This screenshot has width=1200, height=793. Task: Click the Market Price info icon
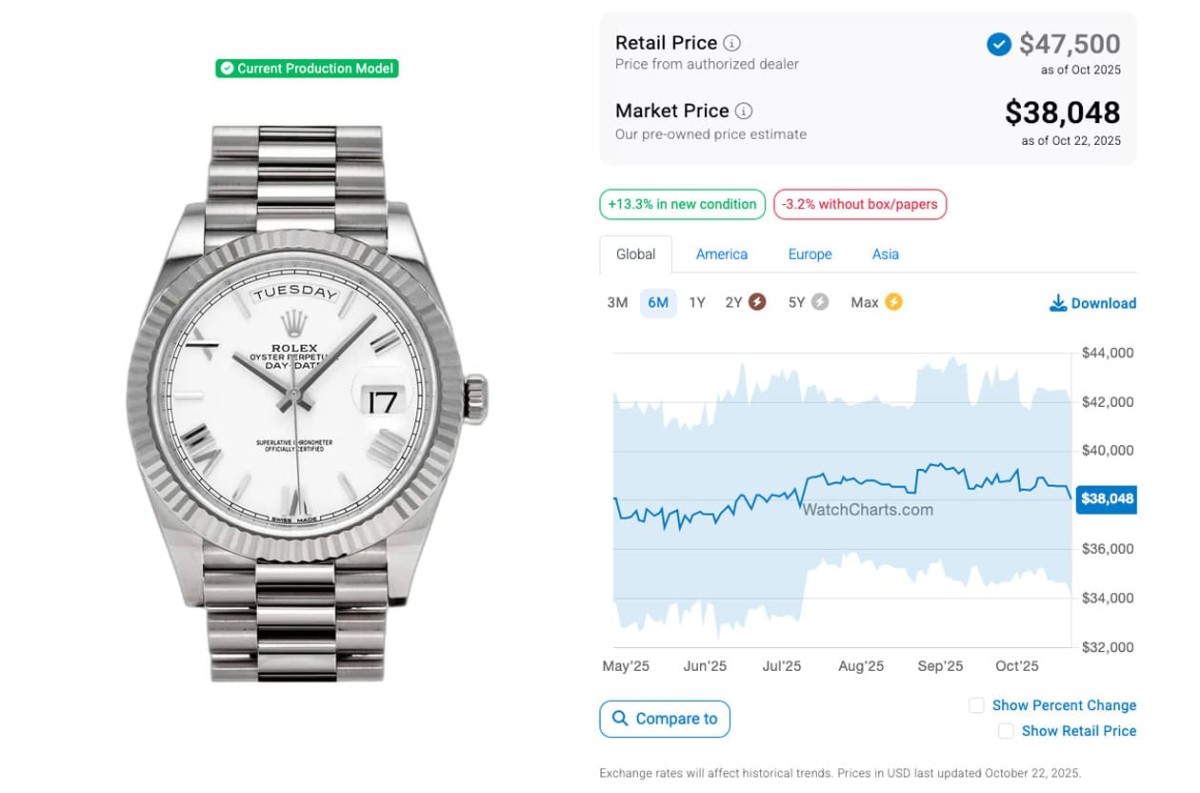point(744,111)
